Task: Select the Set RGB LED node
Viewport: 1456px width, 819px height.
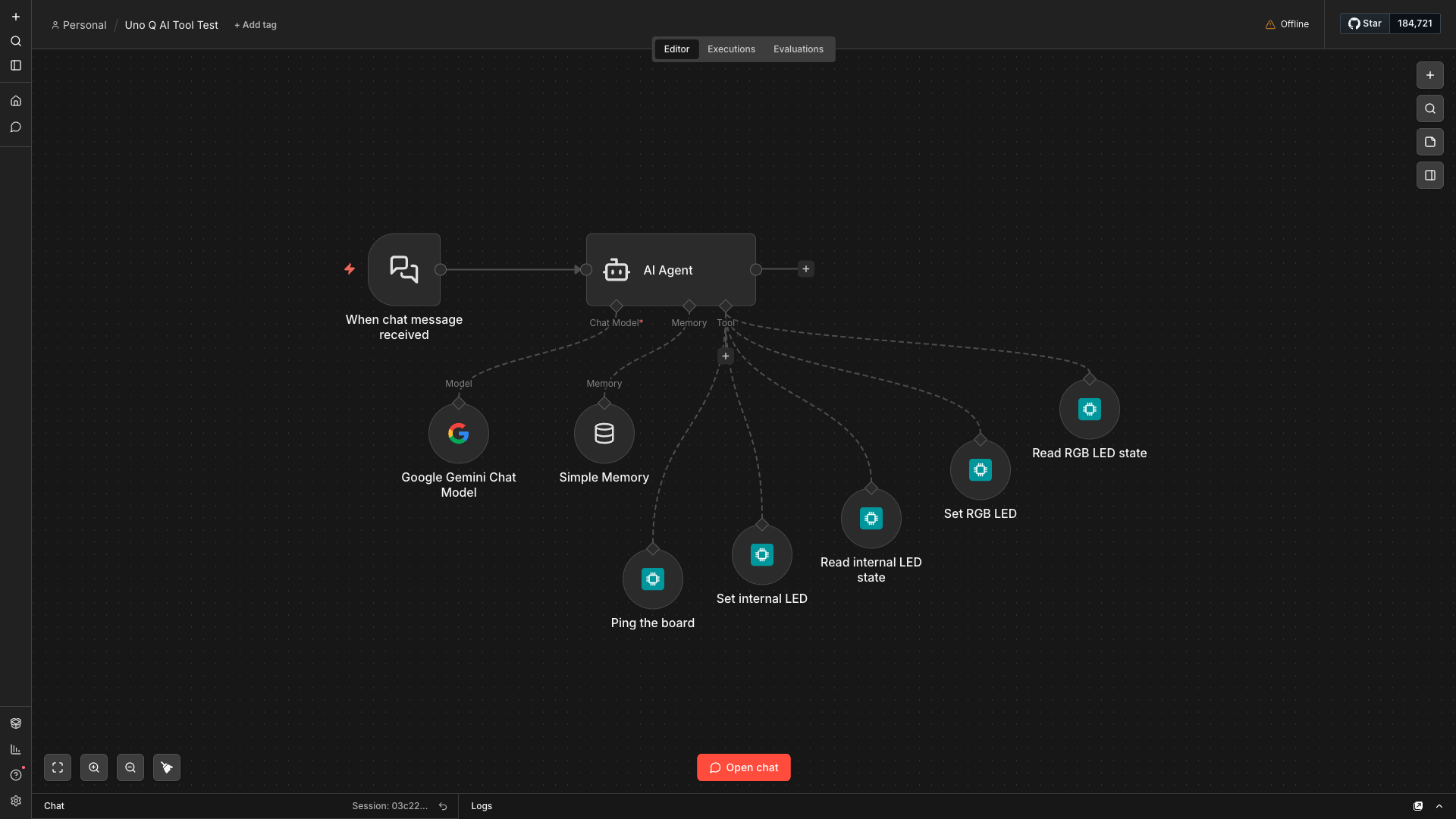Action: 980,469
